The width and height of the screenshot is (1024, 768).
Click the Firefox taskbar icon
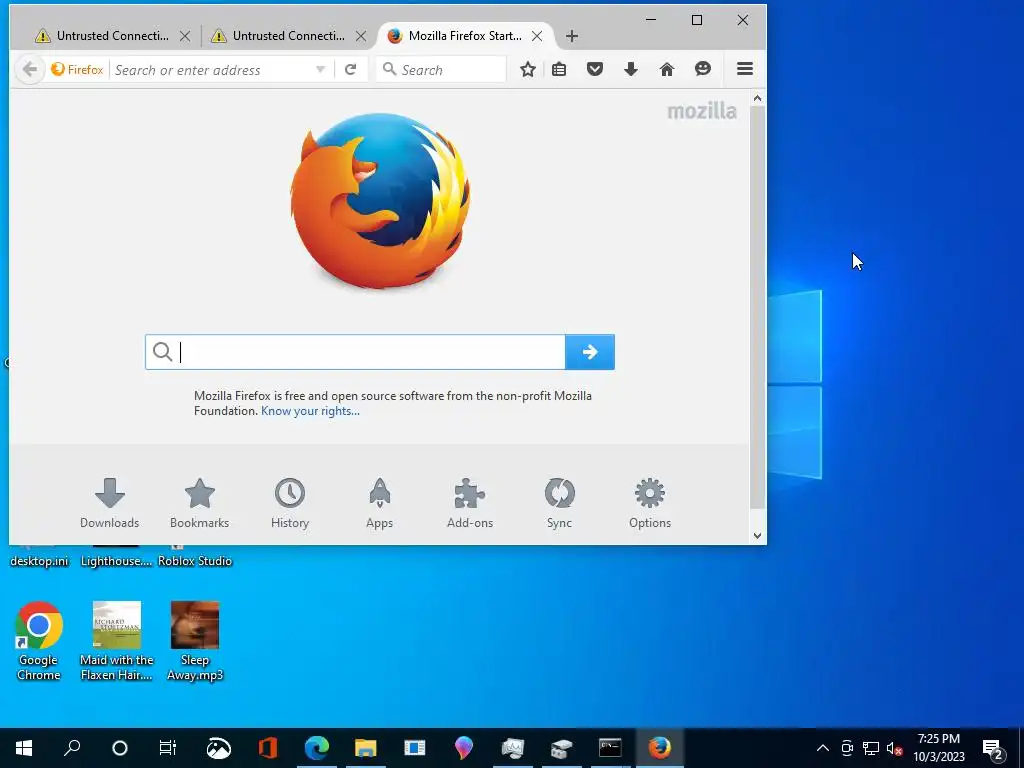pyautogui.click(x=660, y=748)
